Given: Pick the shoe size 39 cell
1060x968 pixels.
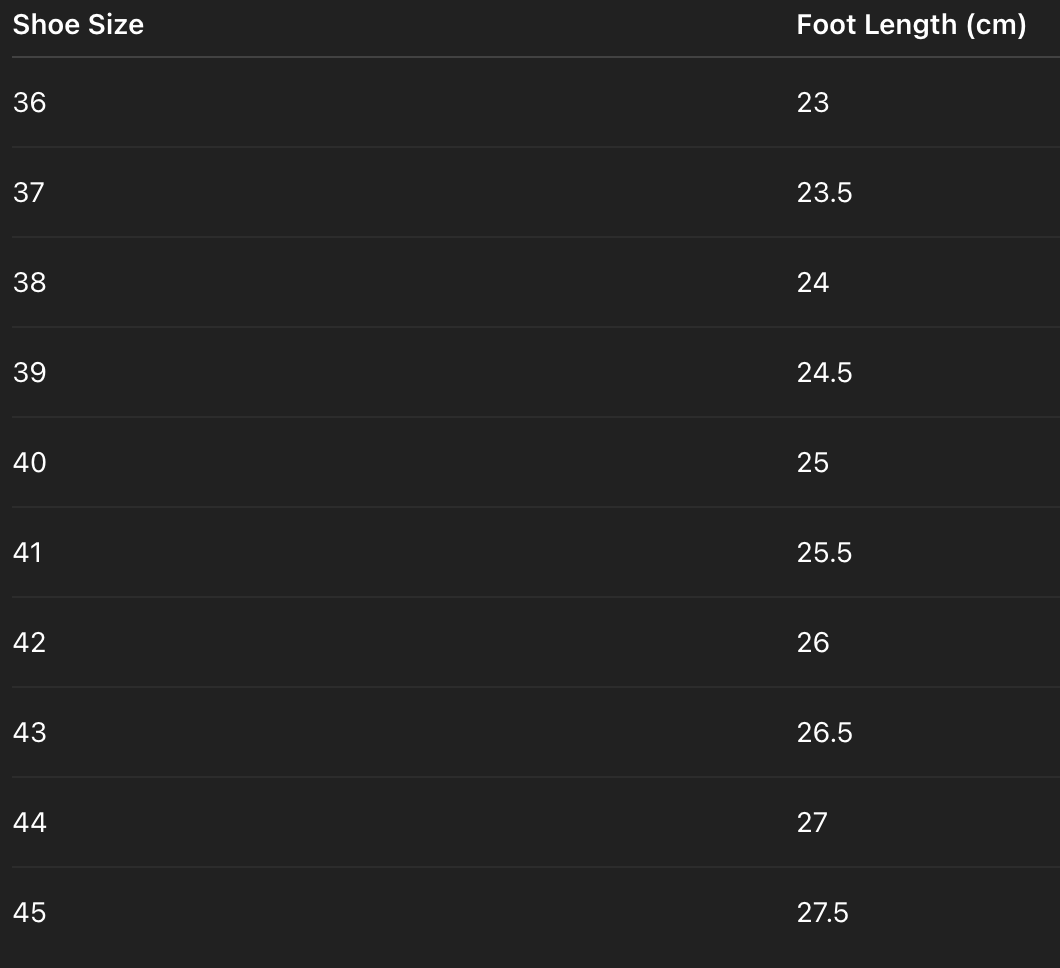Looking at the screenshot, I should tap(30, 372).
